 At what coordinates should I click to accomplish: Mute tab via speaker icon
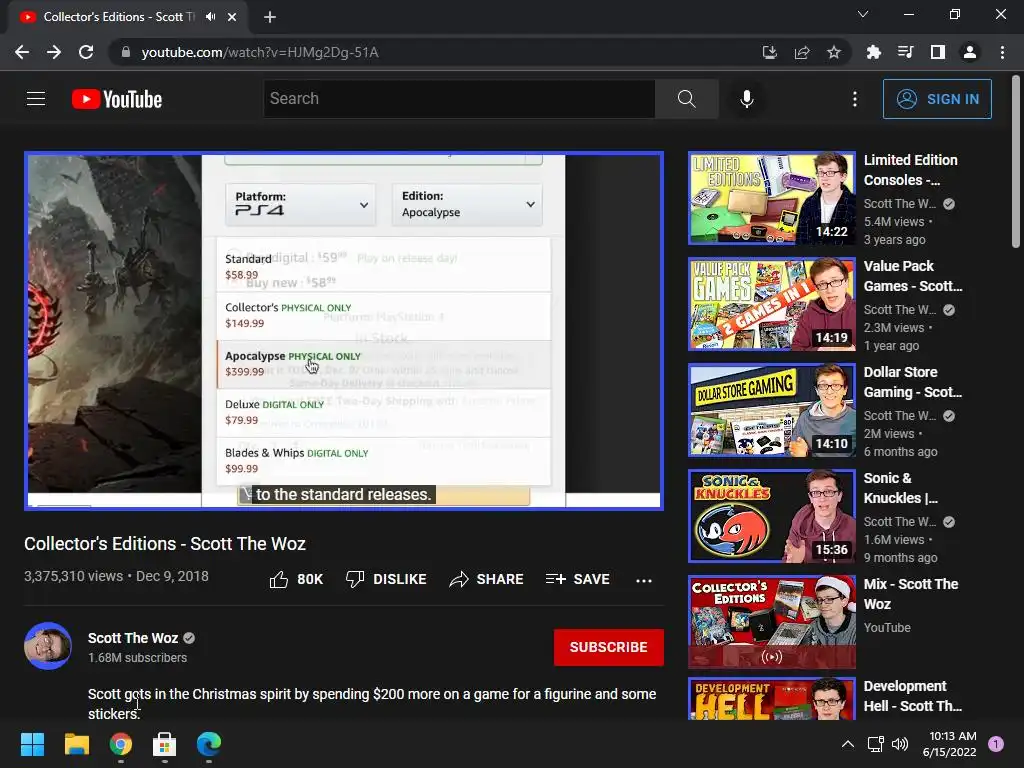coord(210,17)
